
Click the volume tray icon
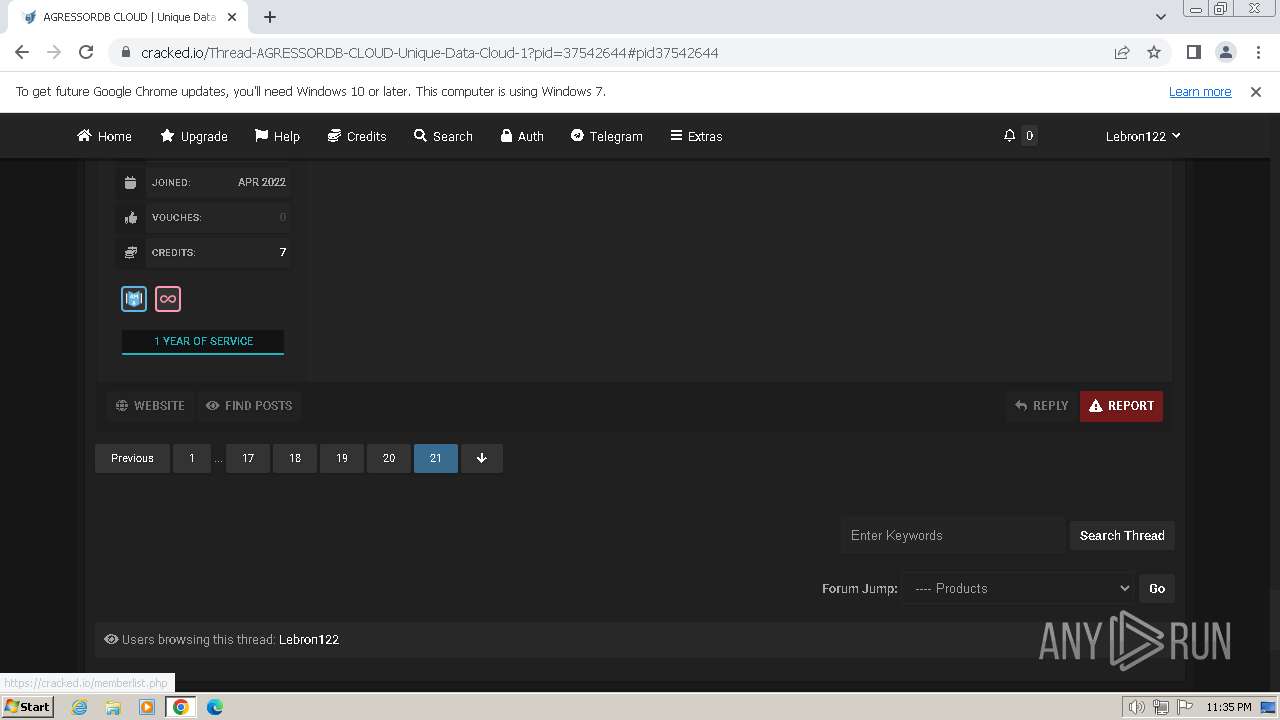coord(1136,707)
